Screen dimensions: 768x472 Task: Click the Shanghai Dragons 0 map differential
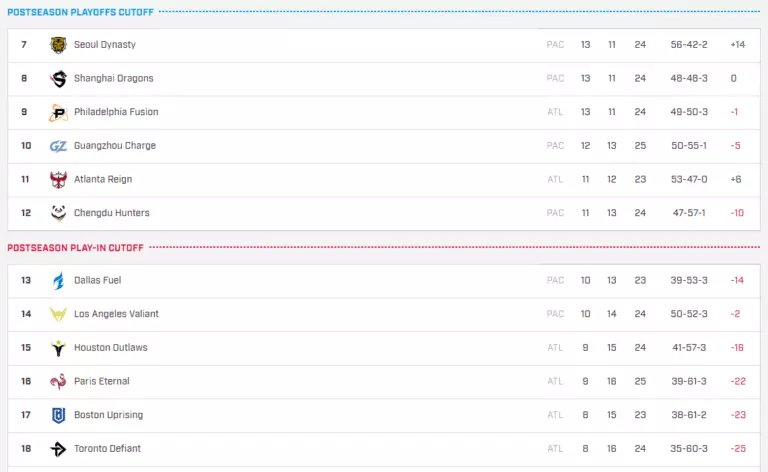coord(733,78)
